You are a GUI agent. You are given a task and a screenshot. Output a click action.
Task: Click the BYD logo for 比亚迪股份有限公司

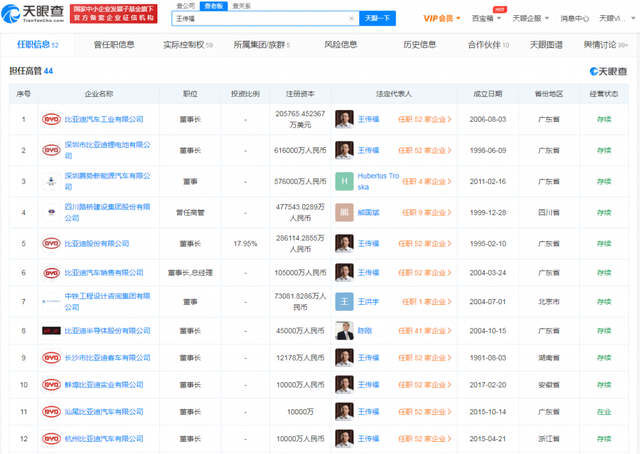pyautogui.click(x=51, y=243)
